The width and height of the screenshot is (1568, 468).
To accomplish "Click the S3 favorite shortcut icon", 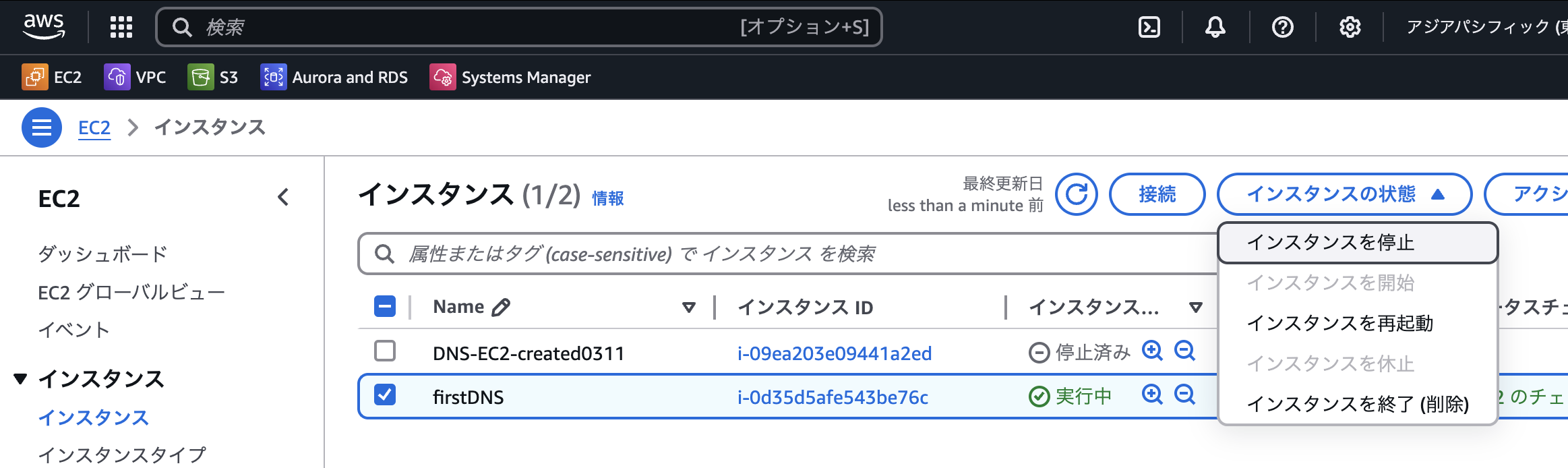I will coord(200,77).
